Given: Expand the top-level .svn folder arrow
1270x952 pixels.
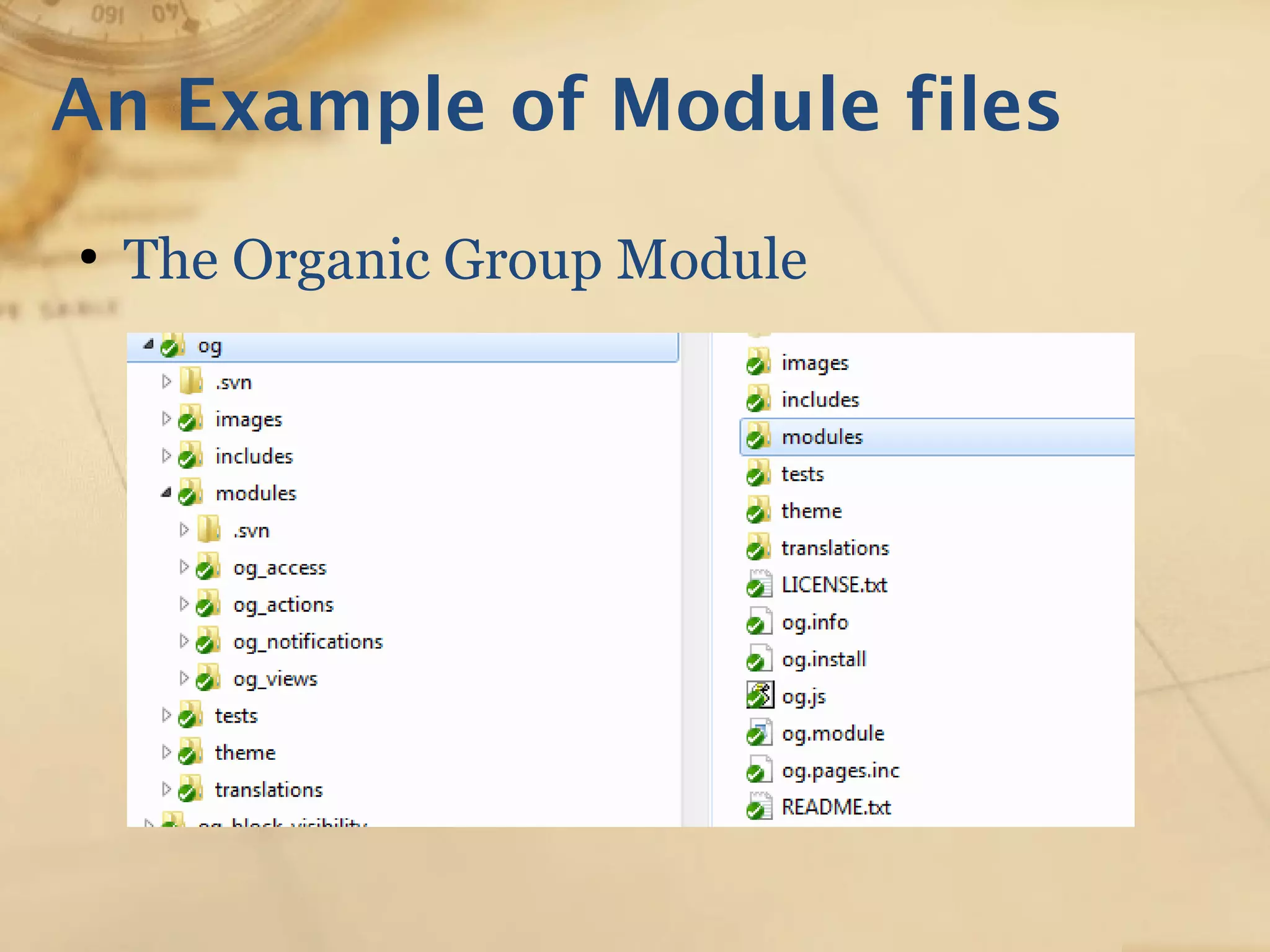Looking at the screenshot, I should [166, 381].
